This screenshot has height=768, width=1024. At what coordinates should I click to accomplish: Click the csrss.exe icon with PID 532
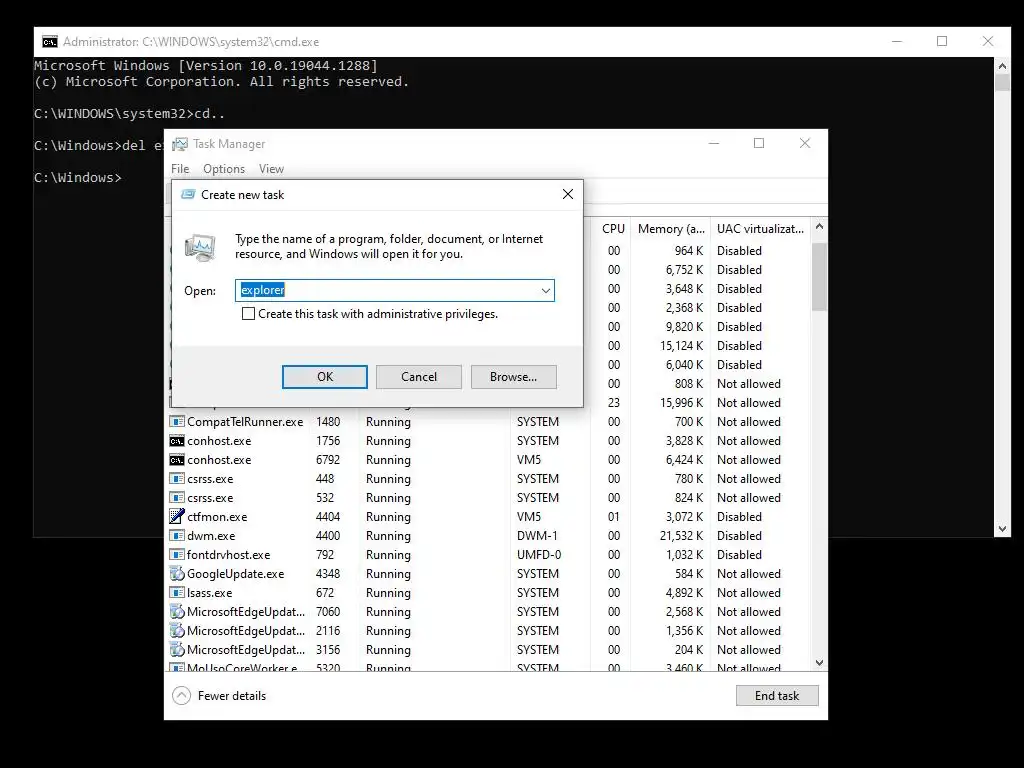pyautogui.click(x=176, y=498)
